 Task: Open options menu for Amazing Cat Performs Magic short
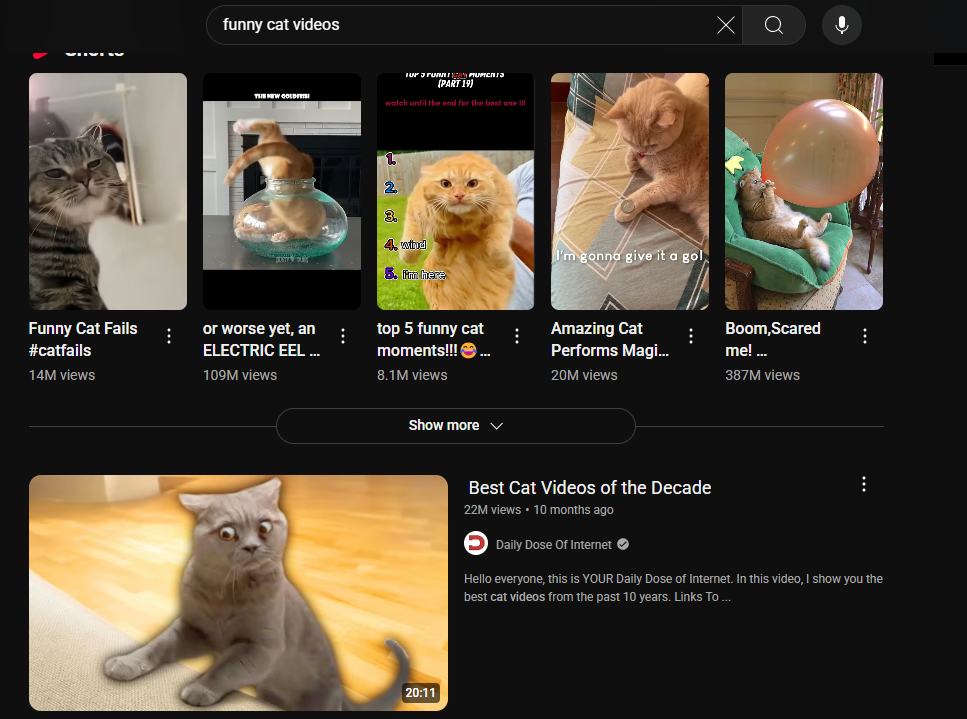pos(691,336)
